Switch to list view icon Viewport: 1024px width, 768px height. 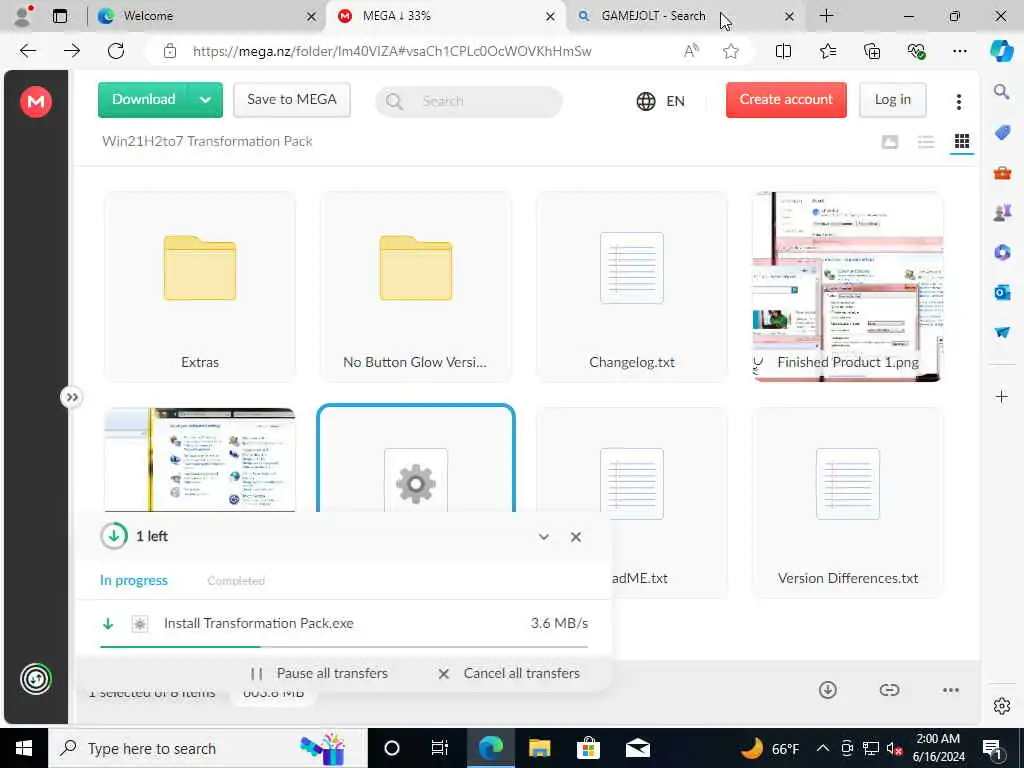click(926, 142)
